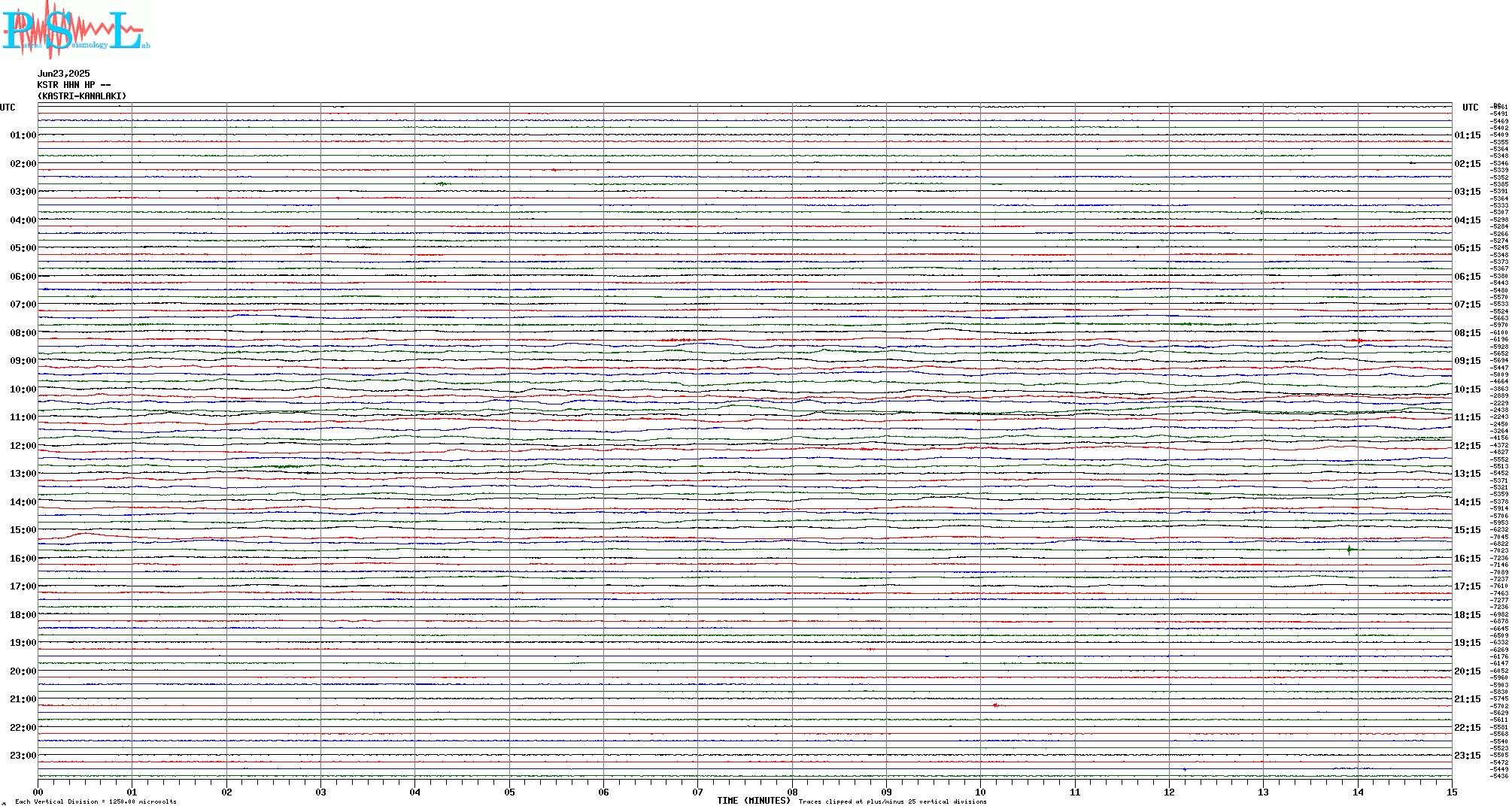This screenshot has height=812, width=1512.
Task: Click the 16:15 end-time label
Action: 1468,559
